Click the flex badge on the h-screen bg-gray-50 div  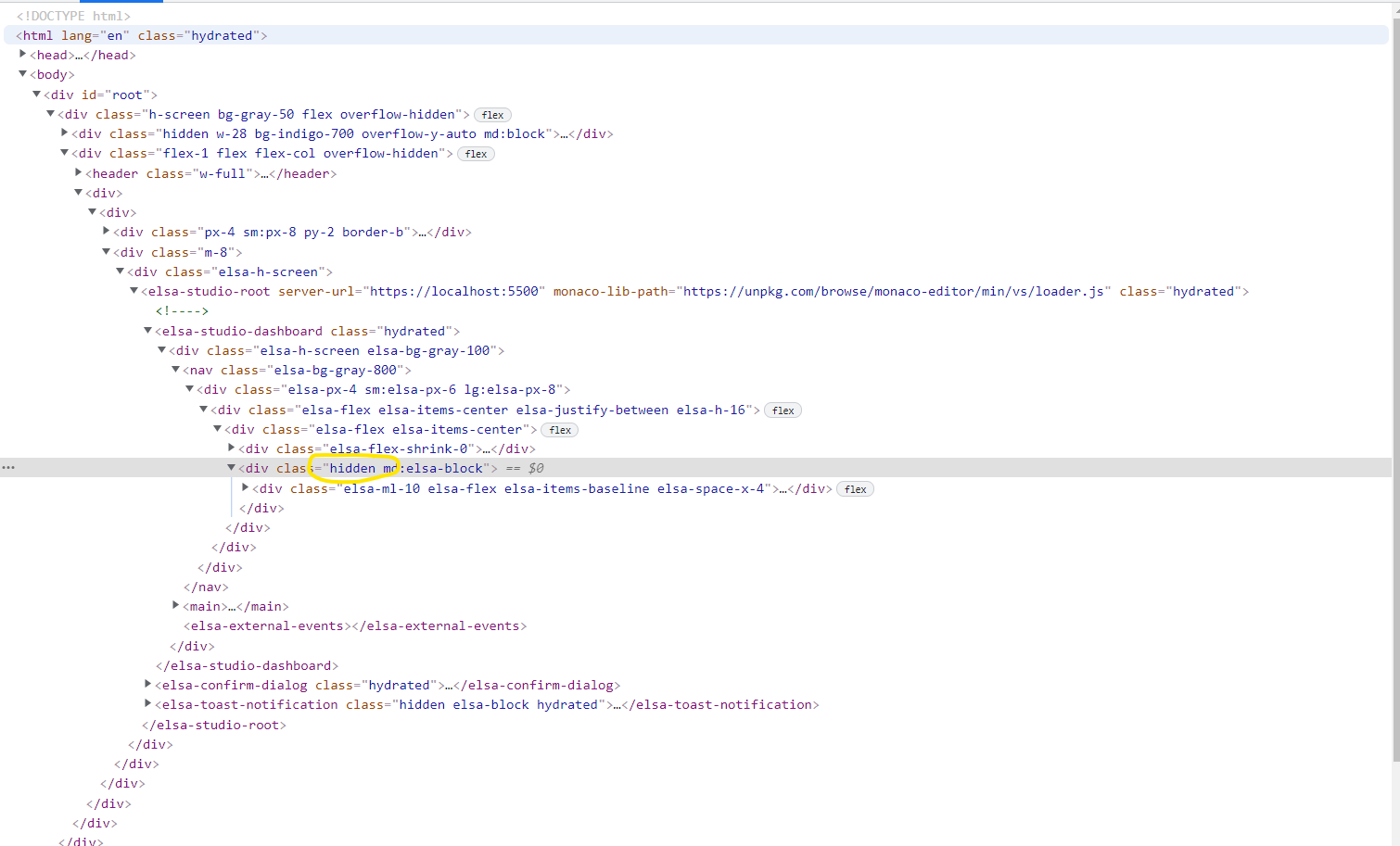click(492, 114)
